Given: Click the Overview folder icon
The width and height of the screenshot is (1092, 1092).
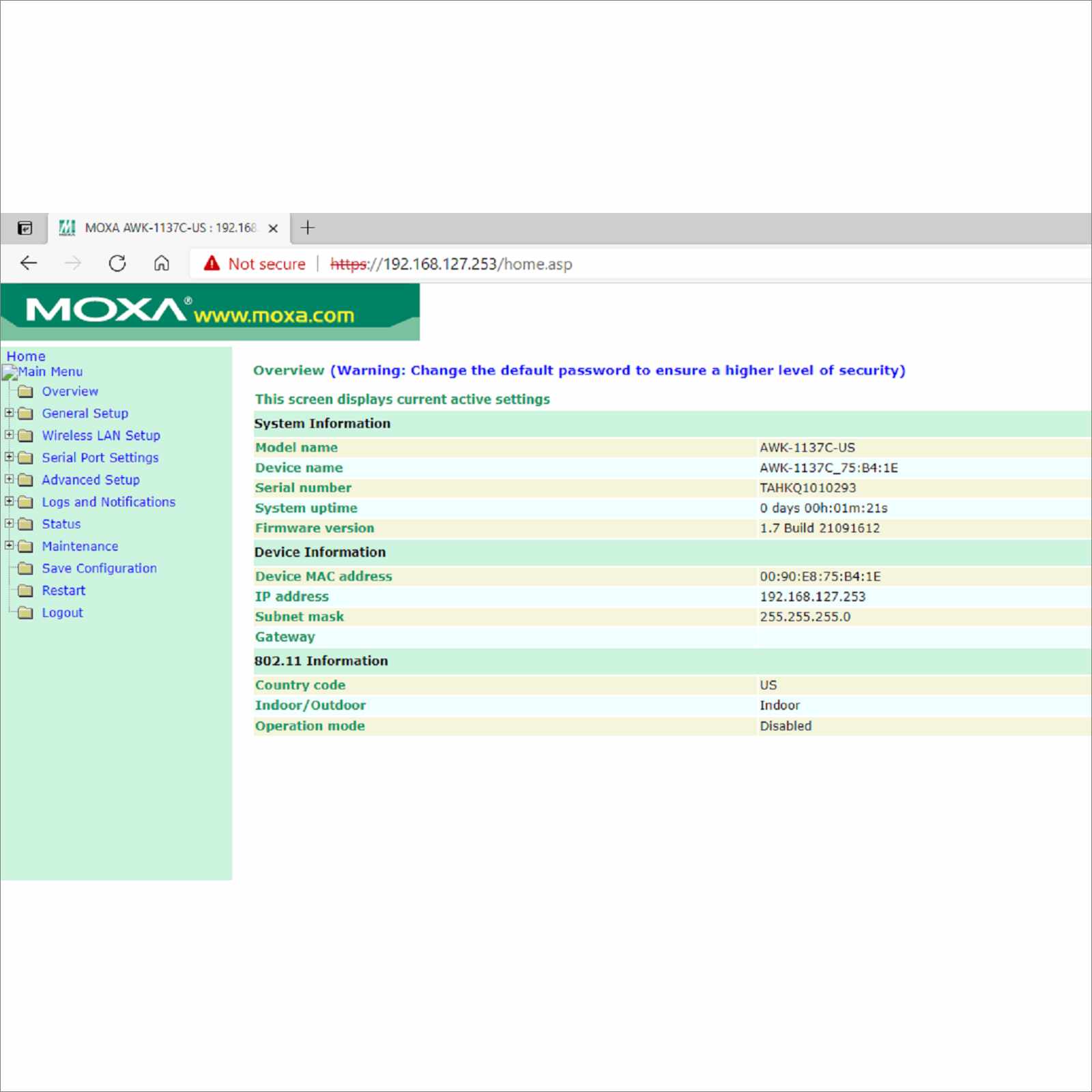Looking at the screenshot, I should [x=25, y=391].
